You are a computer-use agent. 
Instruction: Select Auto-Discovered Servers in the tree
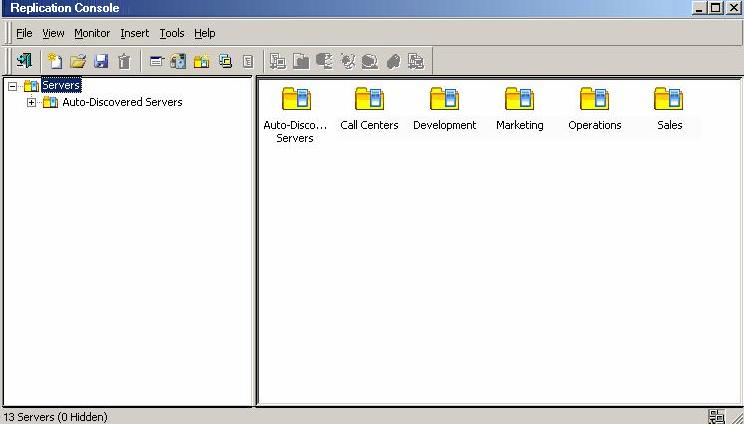tap(121, 102)
